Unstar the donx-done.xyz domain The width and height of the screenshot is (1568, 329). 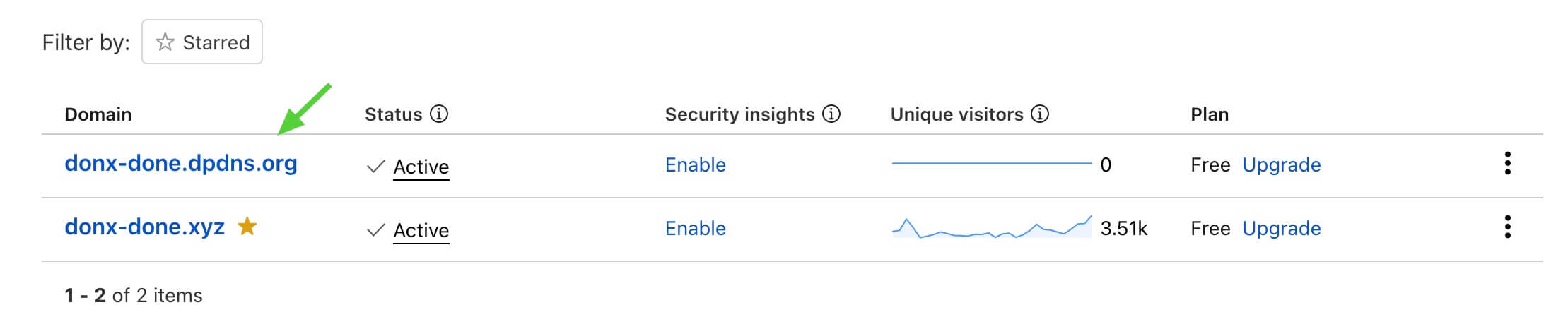(x=247, y=227)
